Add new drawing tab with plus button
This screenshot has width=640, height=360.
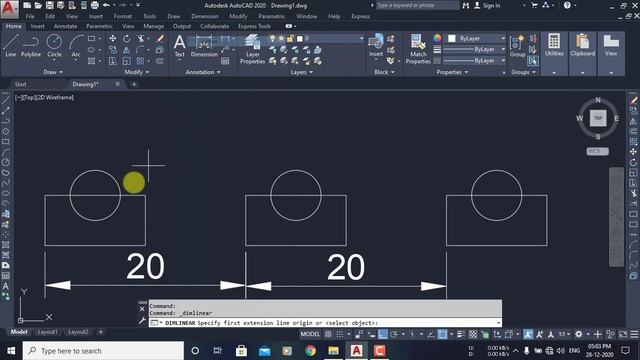tap(134, 84)
